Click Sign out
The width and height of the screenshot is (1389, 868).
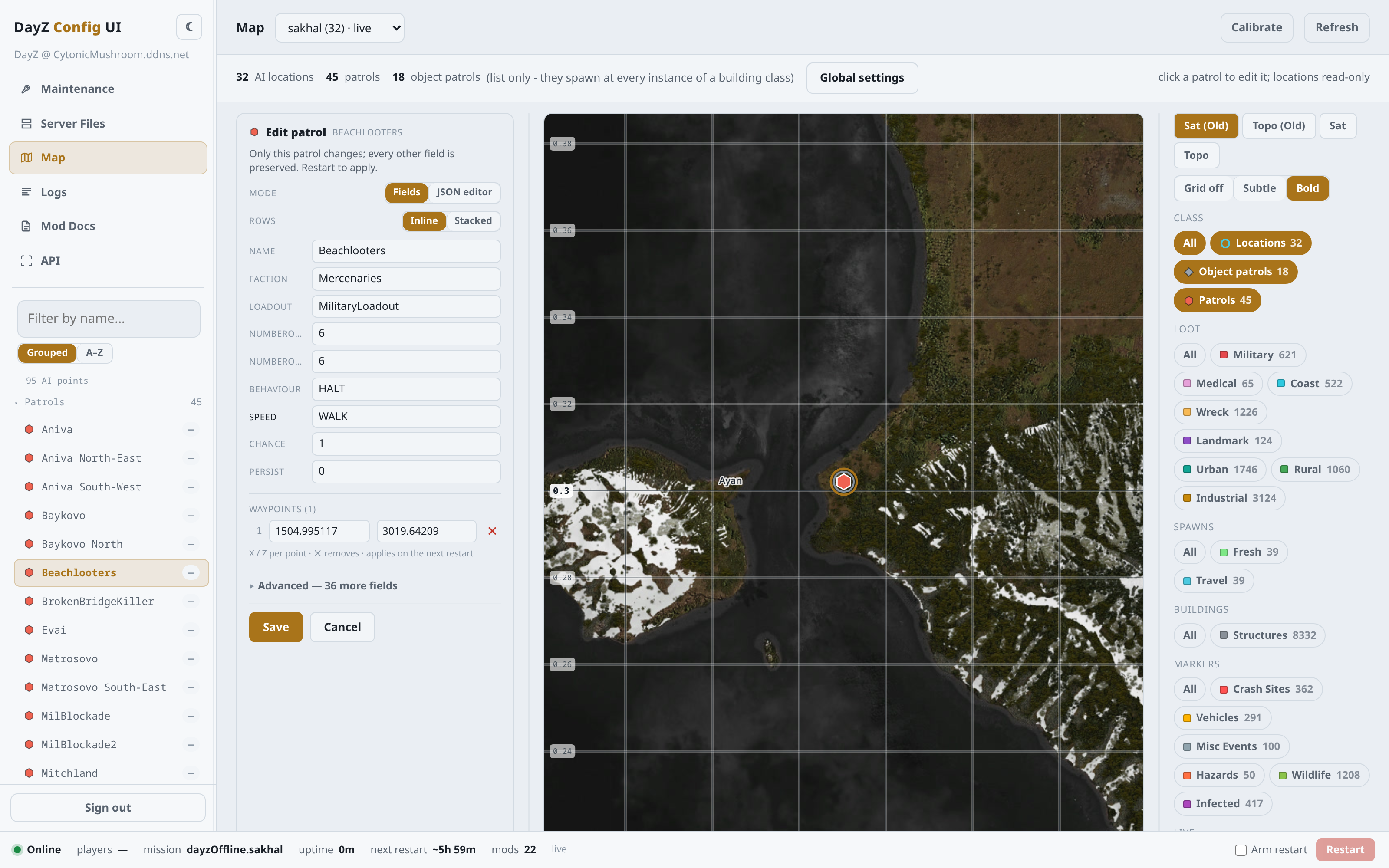pos(108,807)
